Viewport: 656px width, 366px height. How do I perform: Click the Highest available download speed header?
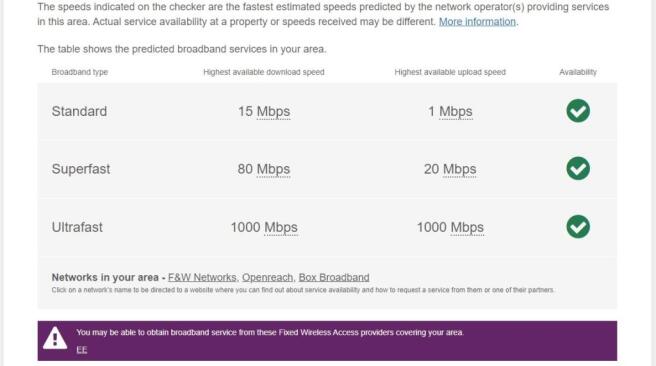[264, 72]
